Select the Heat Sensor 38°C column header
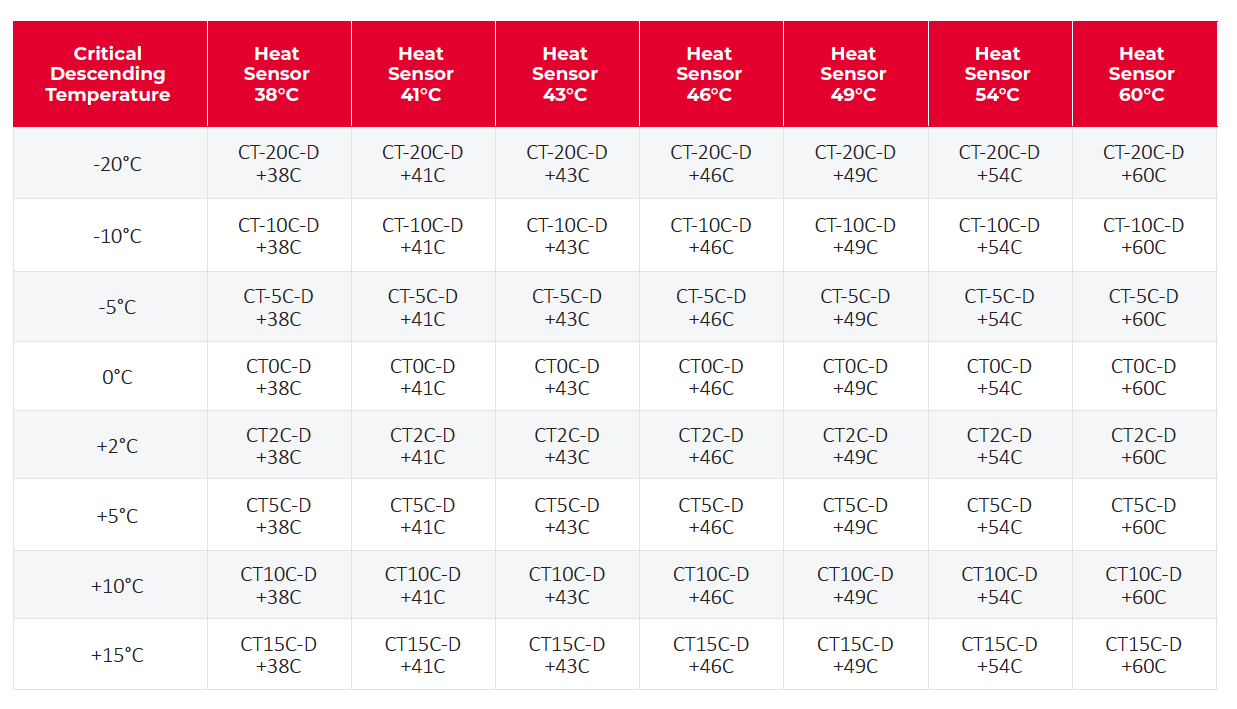This screenshot has height=709, width=1237. click(x=277, y=74)
